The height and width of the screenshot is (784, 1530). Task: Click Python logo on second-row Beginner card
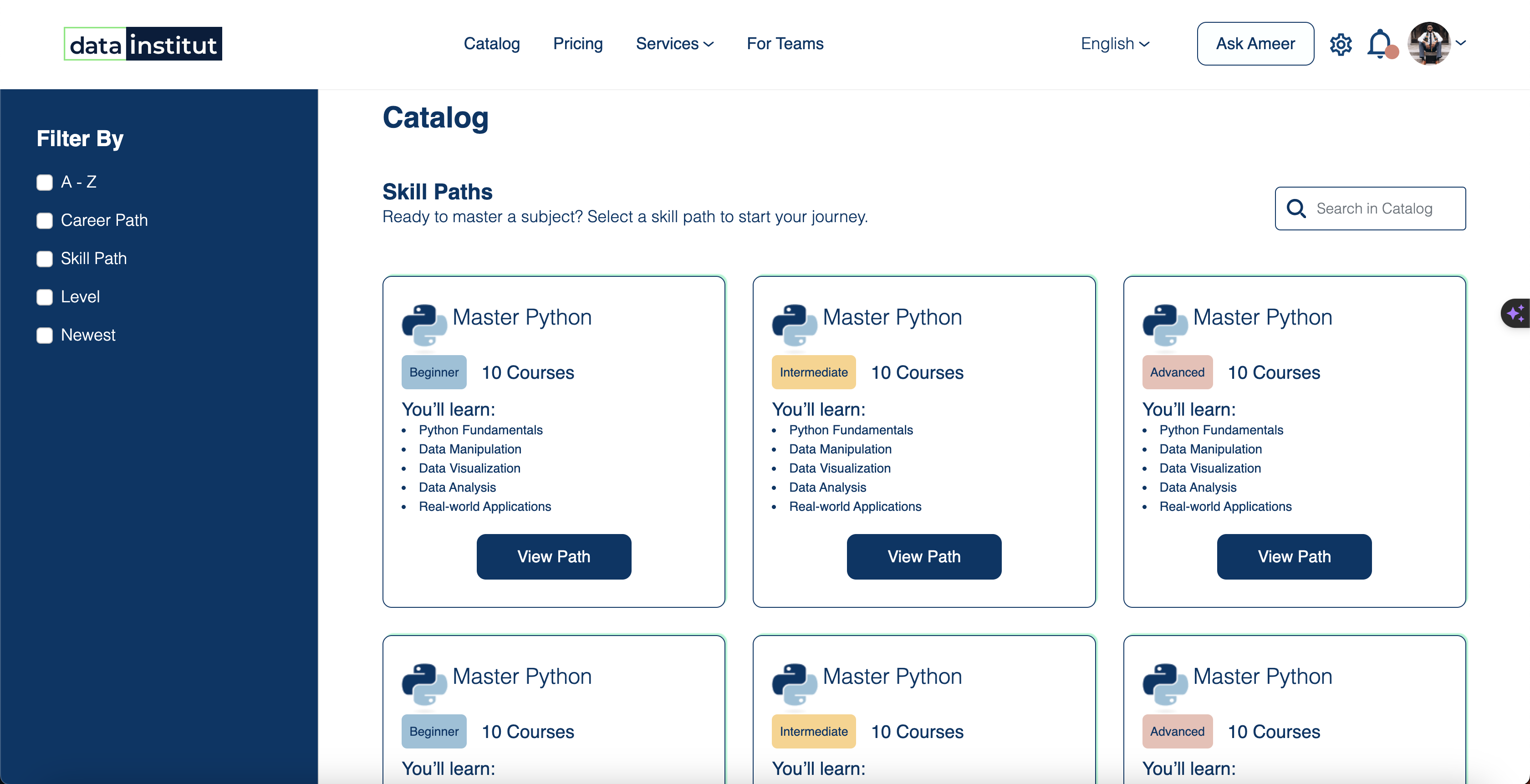click(x=424, y=684)
